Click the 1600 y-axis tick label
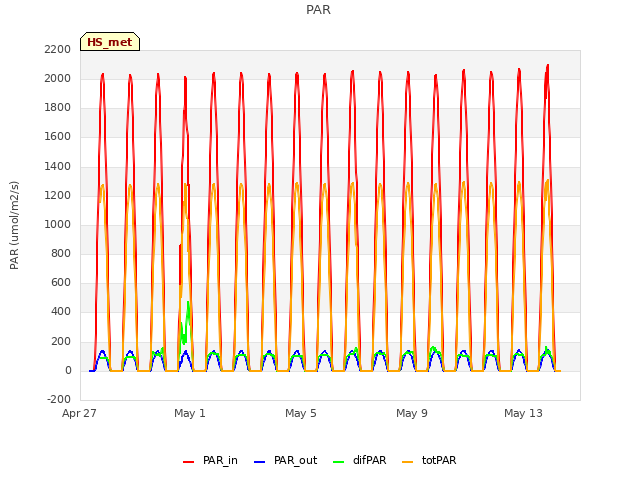This screenshot has height=480, width=640. [x=58, y=136]
